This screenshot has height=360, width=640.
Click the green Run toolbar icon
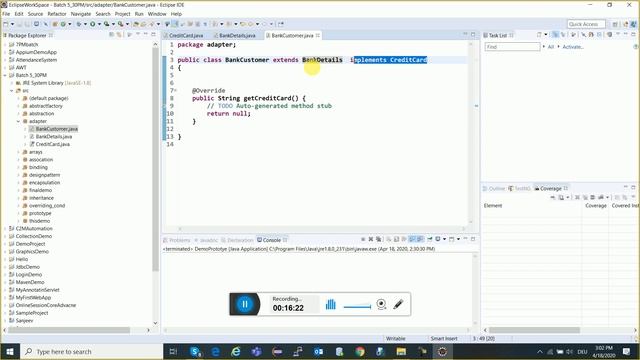click(93, 24)
